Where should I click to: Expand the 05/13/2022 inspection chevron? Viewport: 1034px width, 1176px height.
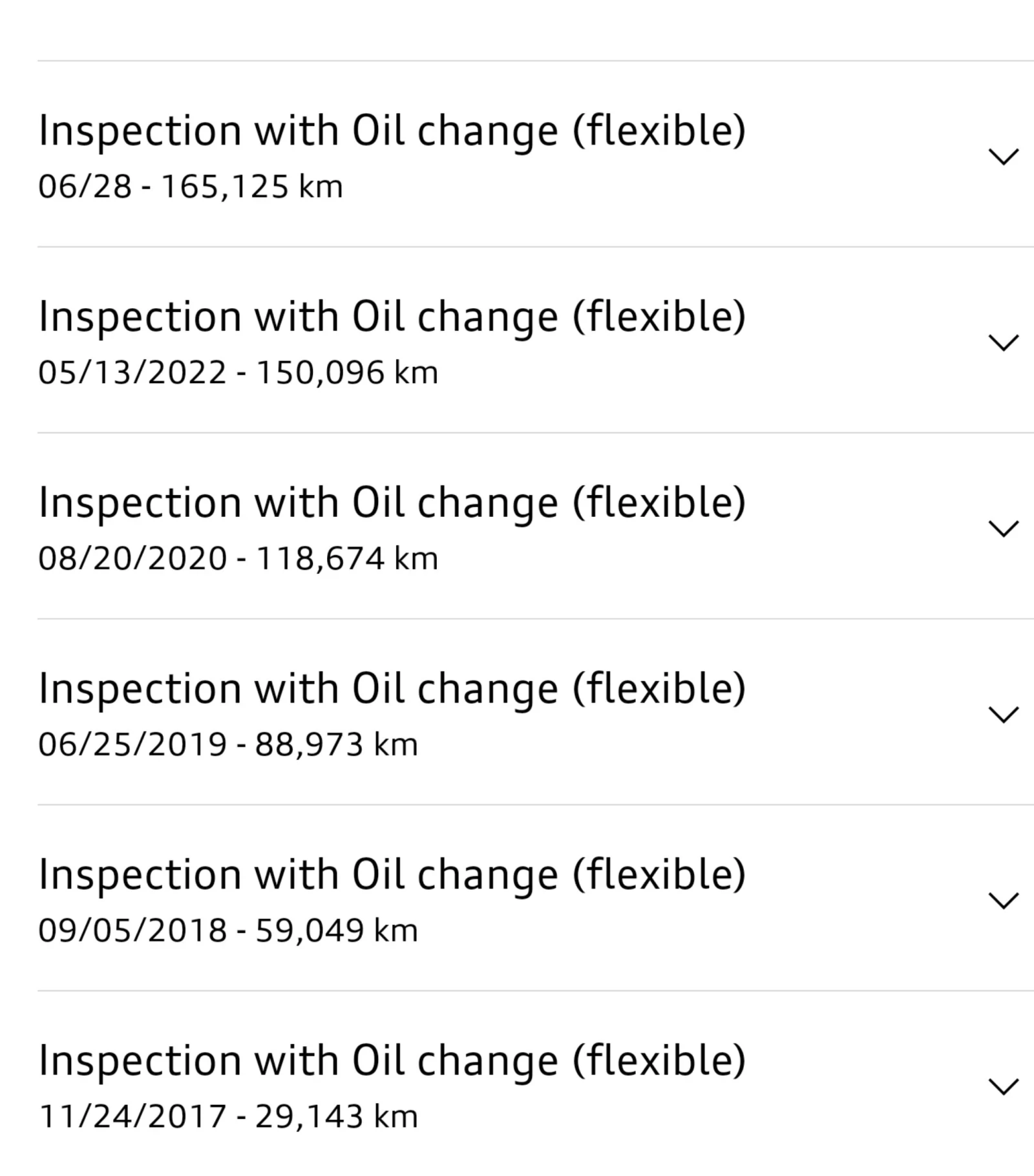[1003, 342]
